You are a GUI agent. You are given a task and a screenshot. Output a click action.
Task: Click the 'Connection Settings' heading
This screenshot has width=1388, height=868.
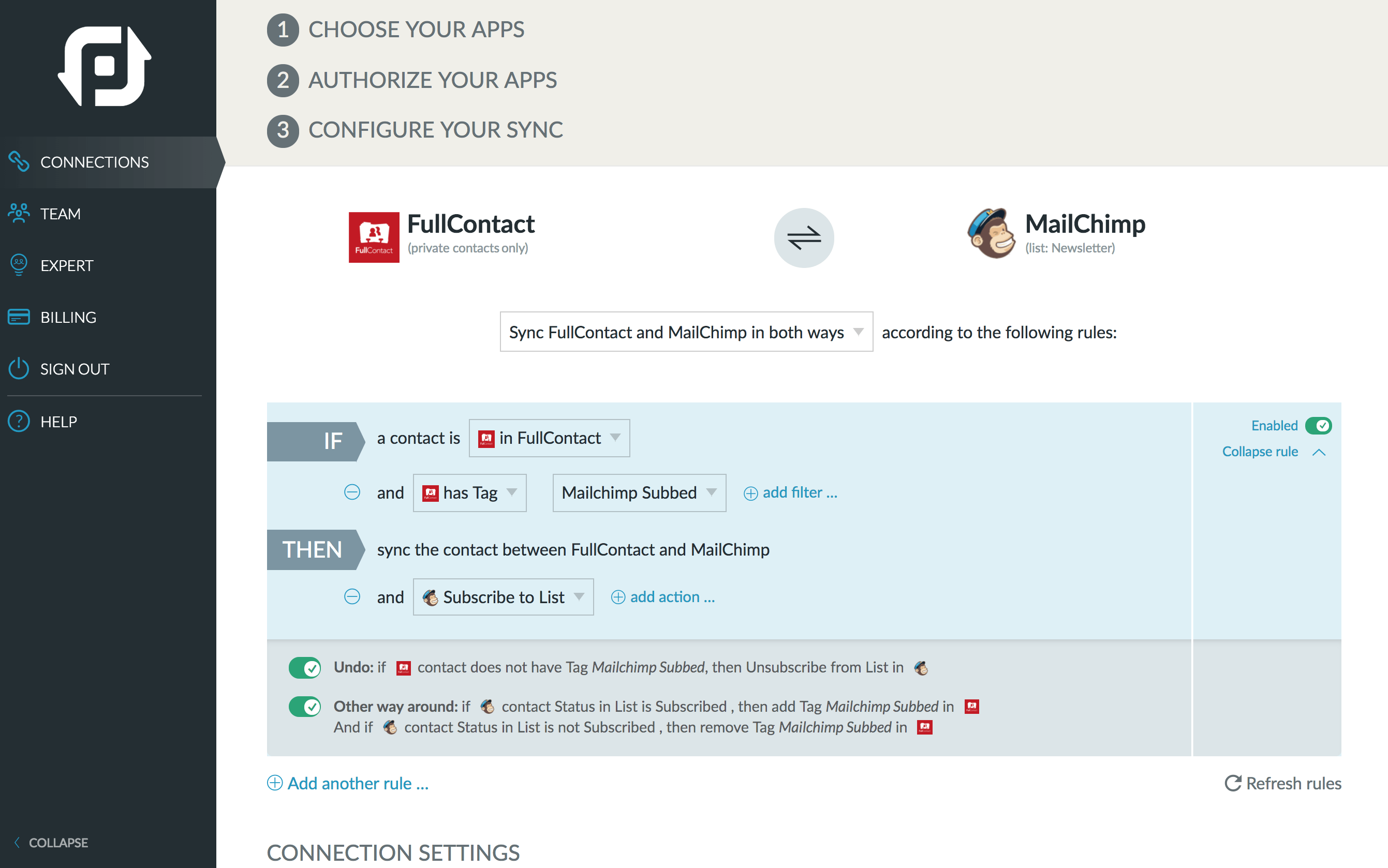coord(393,853)
